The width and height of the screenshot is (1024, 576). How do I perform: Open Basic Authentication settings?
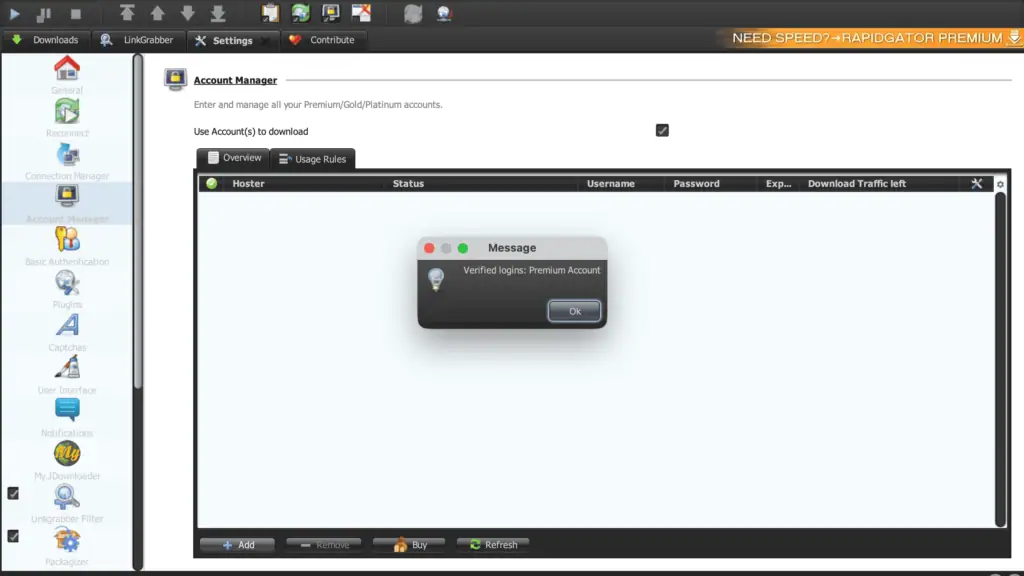67,247
